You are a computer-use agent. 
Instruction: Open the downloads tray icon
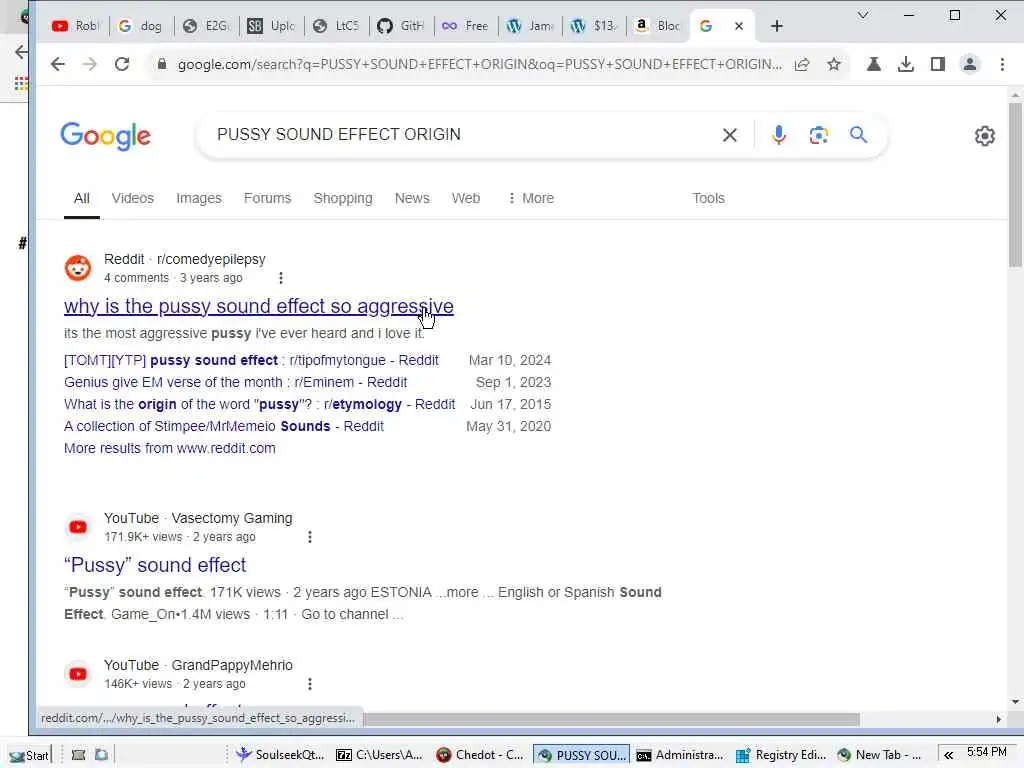tap(906, 64)
